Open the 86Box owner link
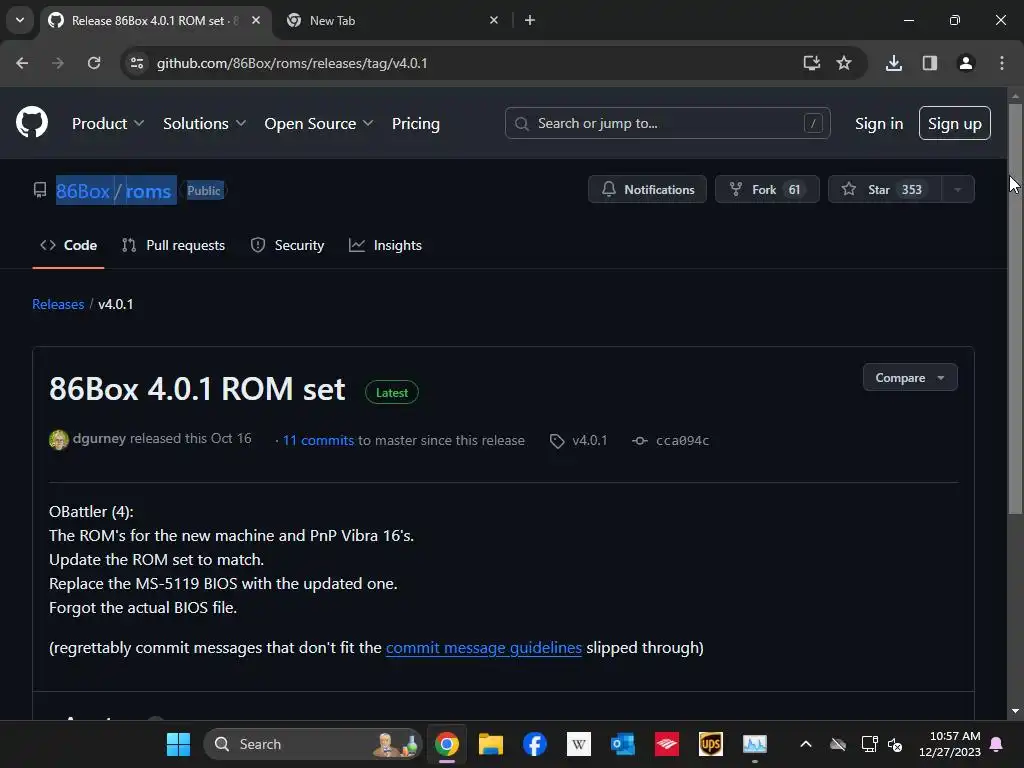 (x=83, y=191)
